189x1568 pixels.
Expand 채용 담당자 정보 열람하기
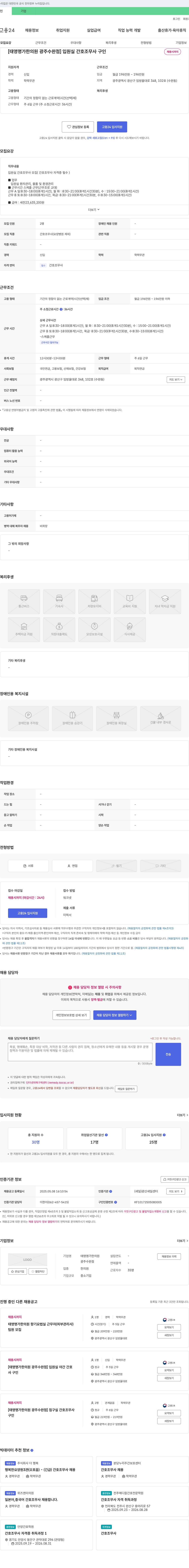click(x=115, y=1015)
